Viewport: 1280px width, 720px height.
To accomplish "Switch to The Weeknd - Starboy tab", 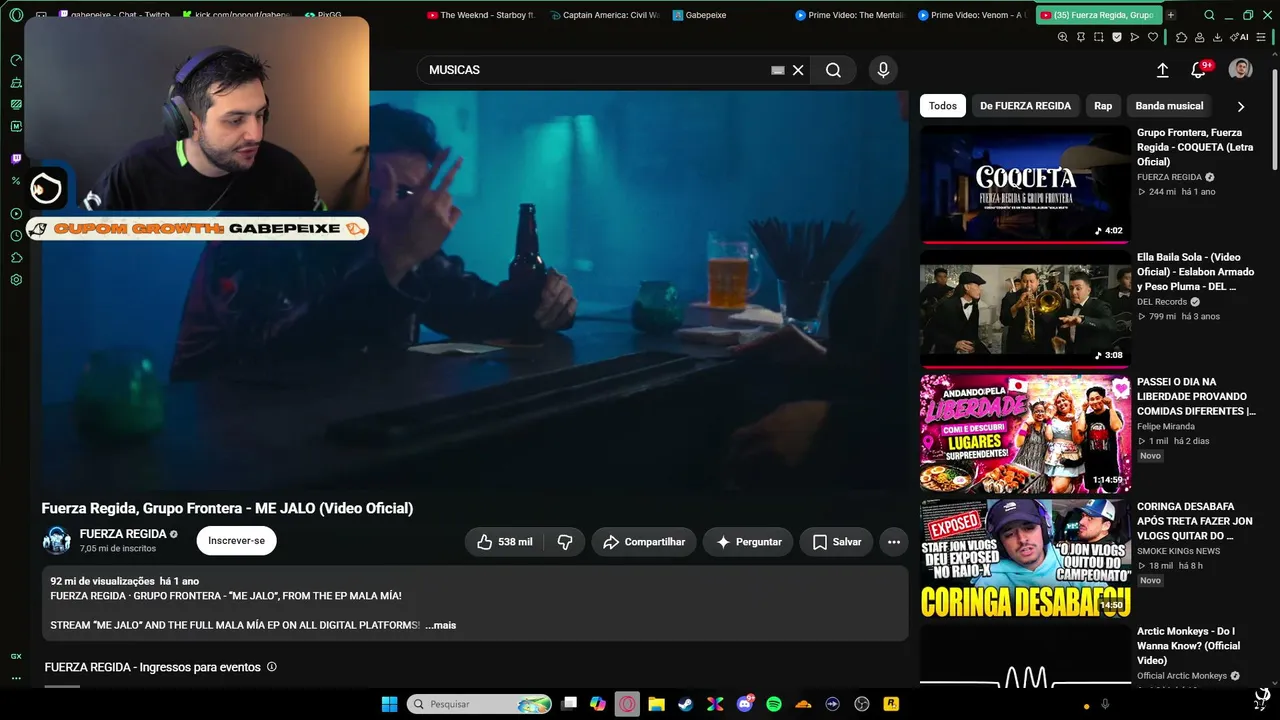I will point(484,15).
